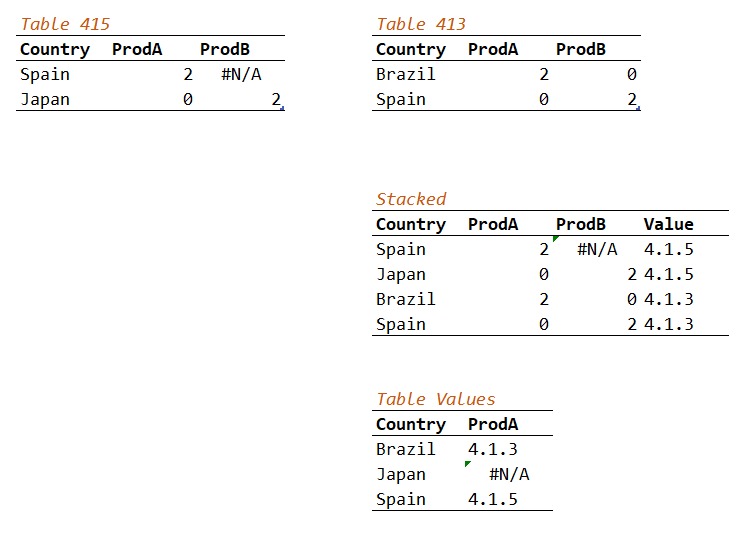Click the 4.1.3 cell for Brazil in Table Values
Viewport: 744px width, 543px height.
click(493, 449)
